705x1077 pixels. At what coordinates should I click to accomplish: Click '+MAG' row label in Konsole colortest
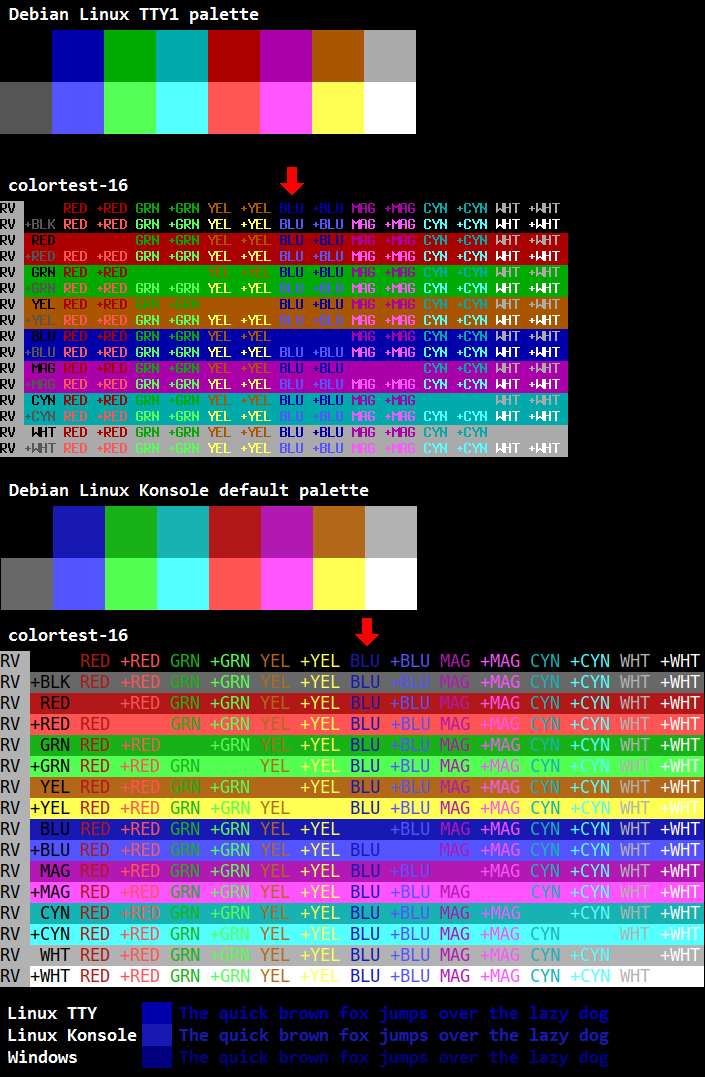(50, 892)
